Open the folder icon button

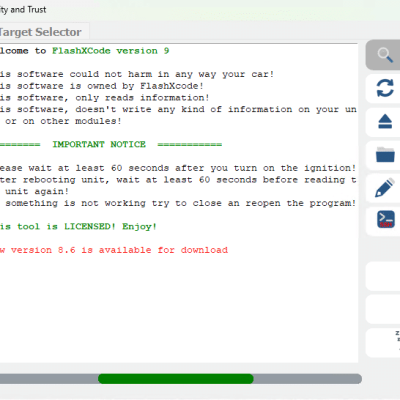383,155
